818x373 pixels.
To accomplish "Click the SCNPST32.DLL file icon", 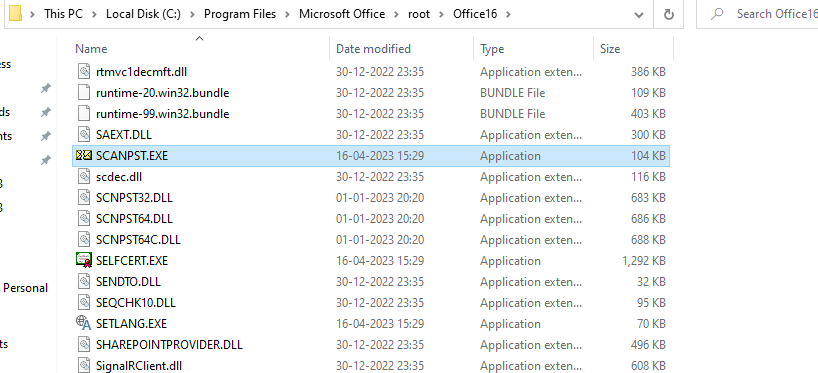I will [x=84, y=198].
